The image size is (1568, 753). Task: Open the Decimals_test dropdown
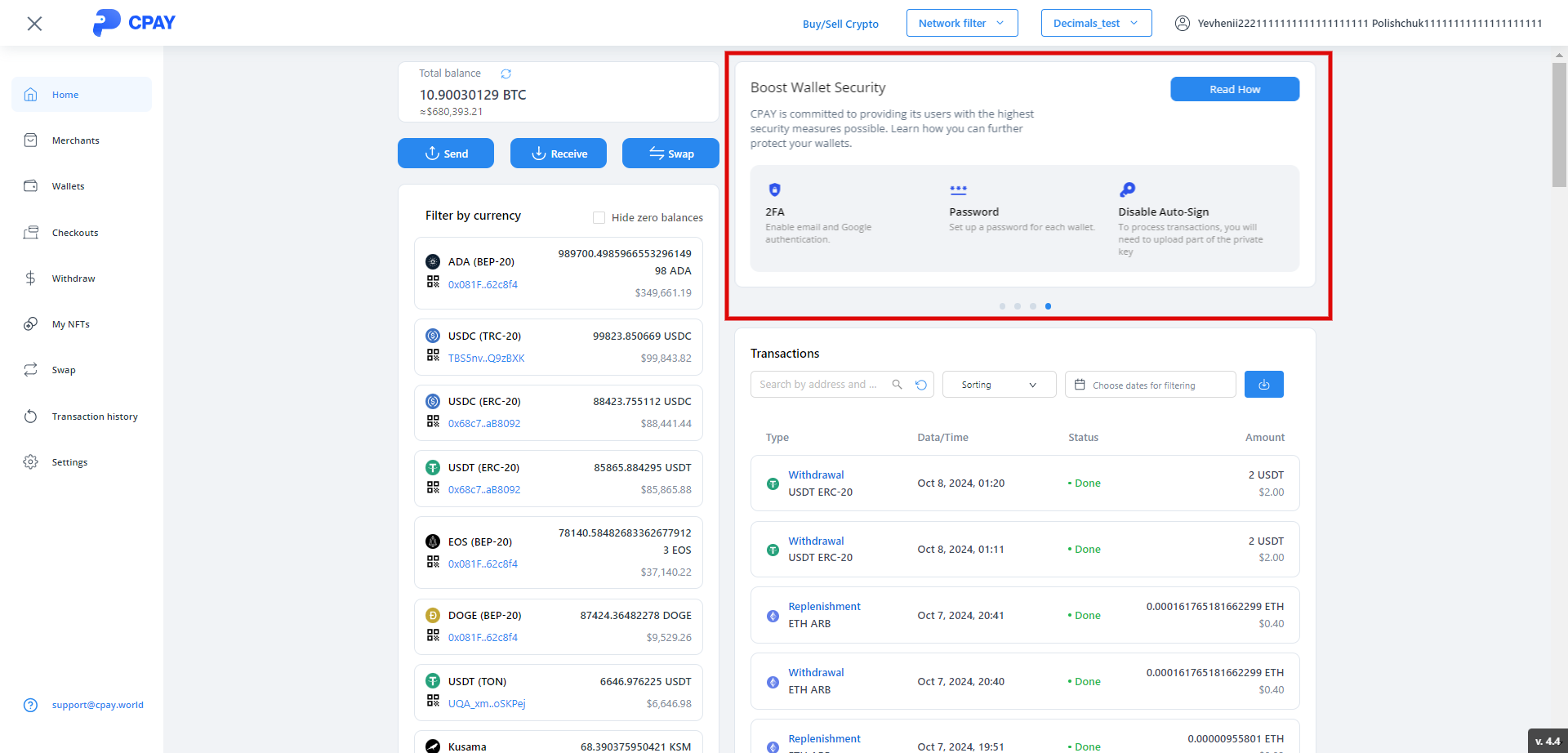1095,23
